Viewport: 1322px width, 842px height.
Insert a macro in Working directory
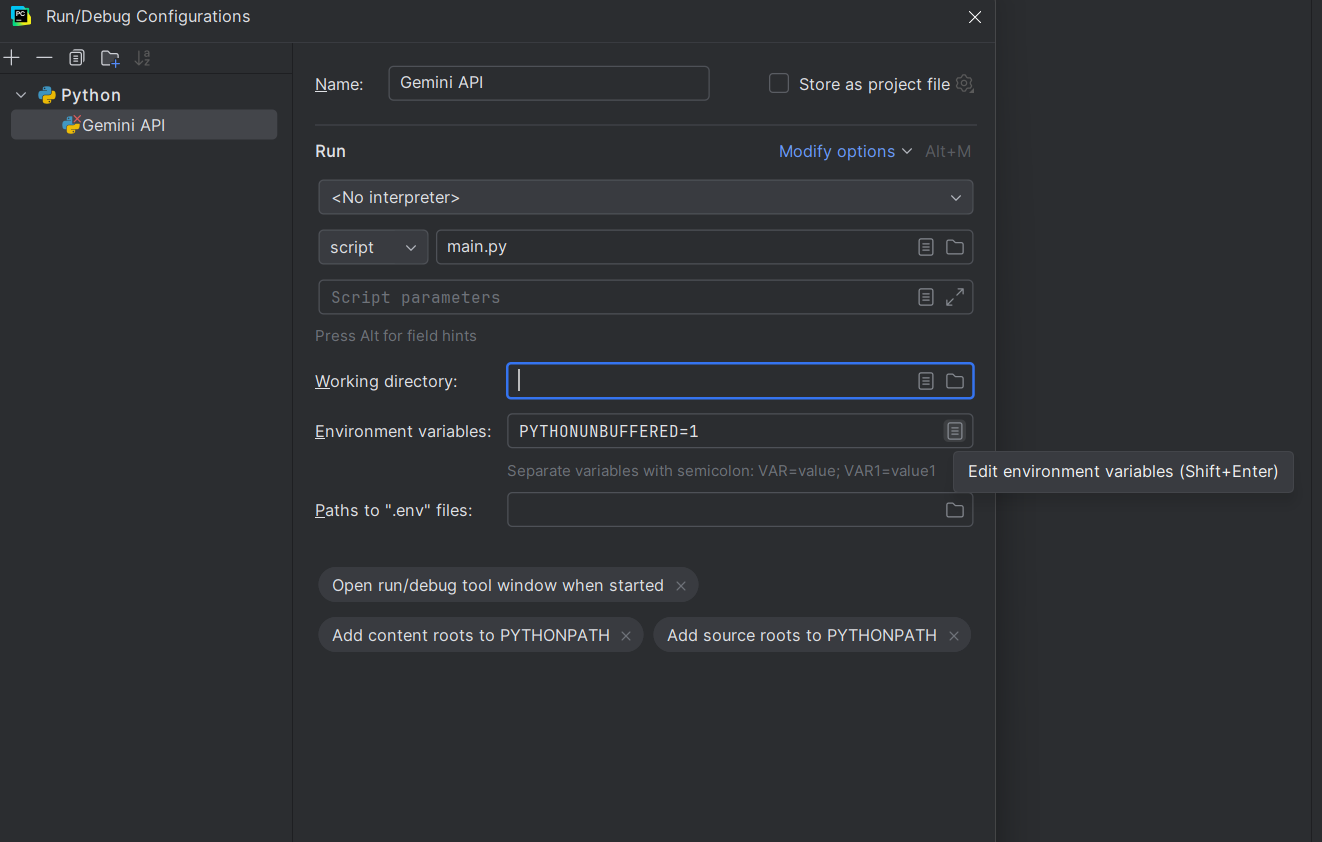pyautogui.click(x=926, y=381)
